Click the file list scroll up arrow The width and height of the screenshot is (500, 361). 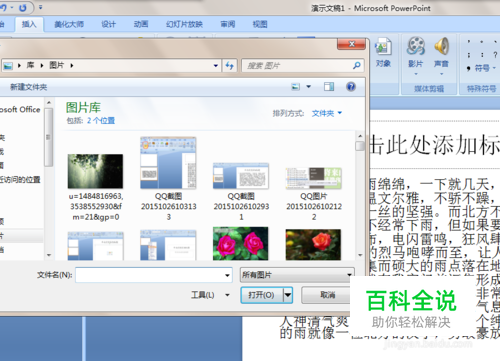360,136
